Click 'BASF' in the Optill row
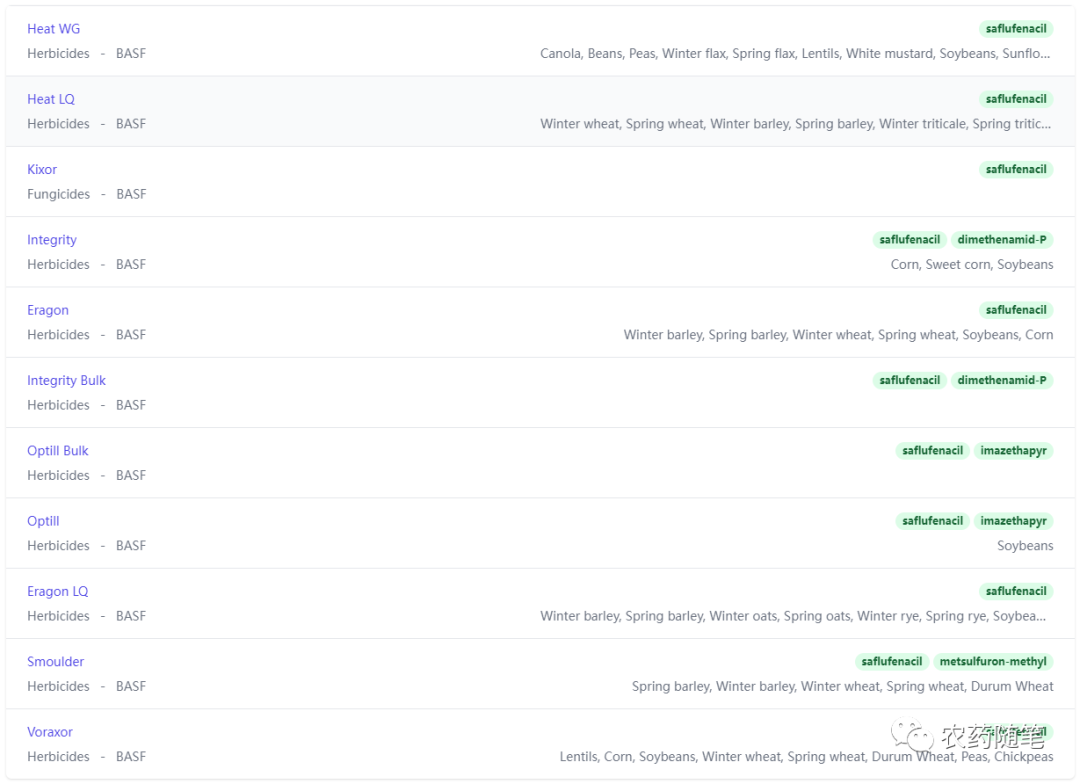 [131, 546]
